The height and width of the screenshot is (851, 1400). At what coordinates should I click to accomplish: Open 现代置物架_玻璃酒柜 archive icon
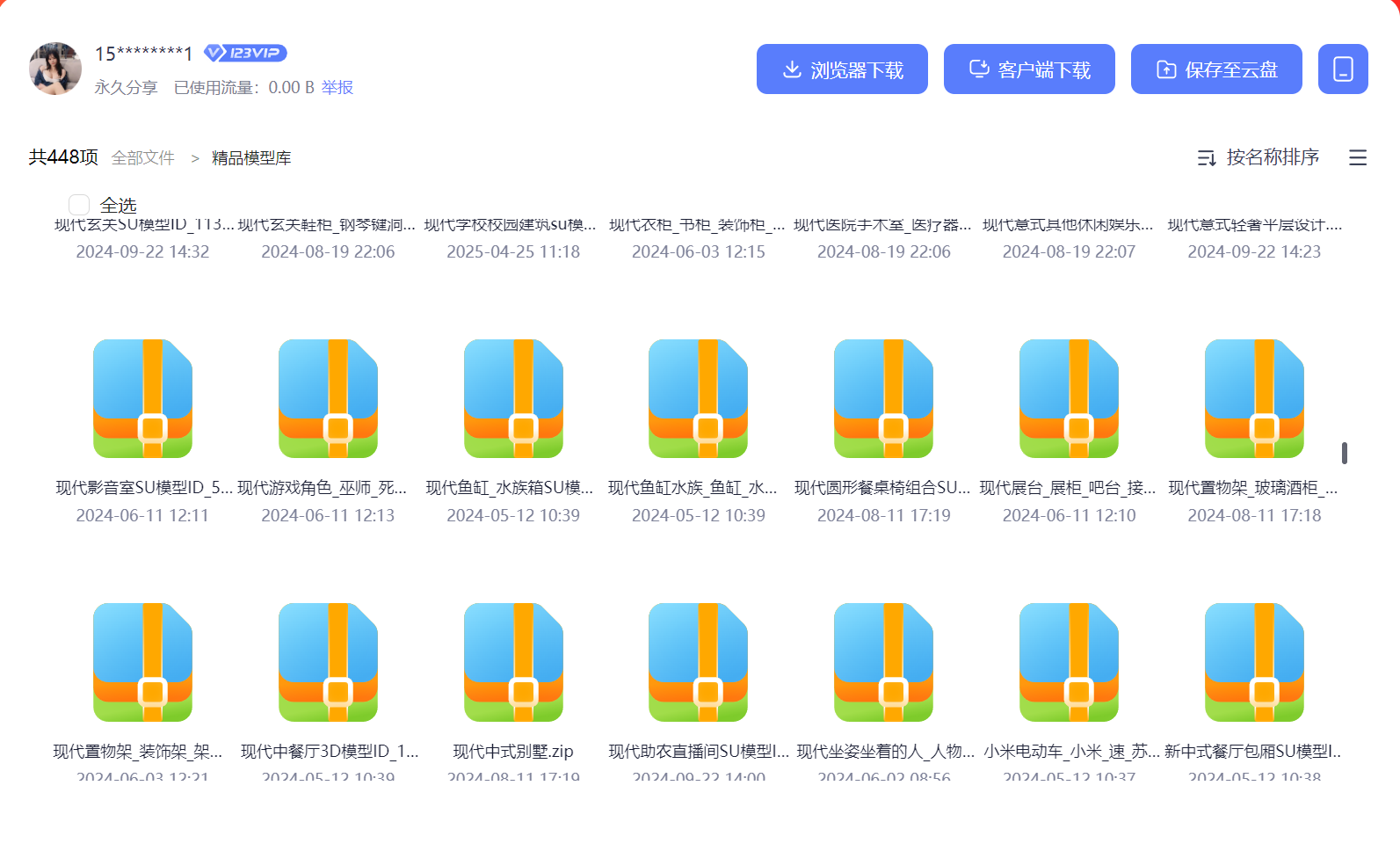tap(1254, 398)
